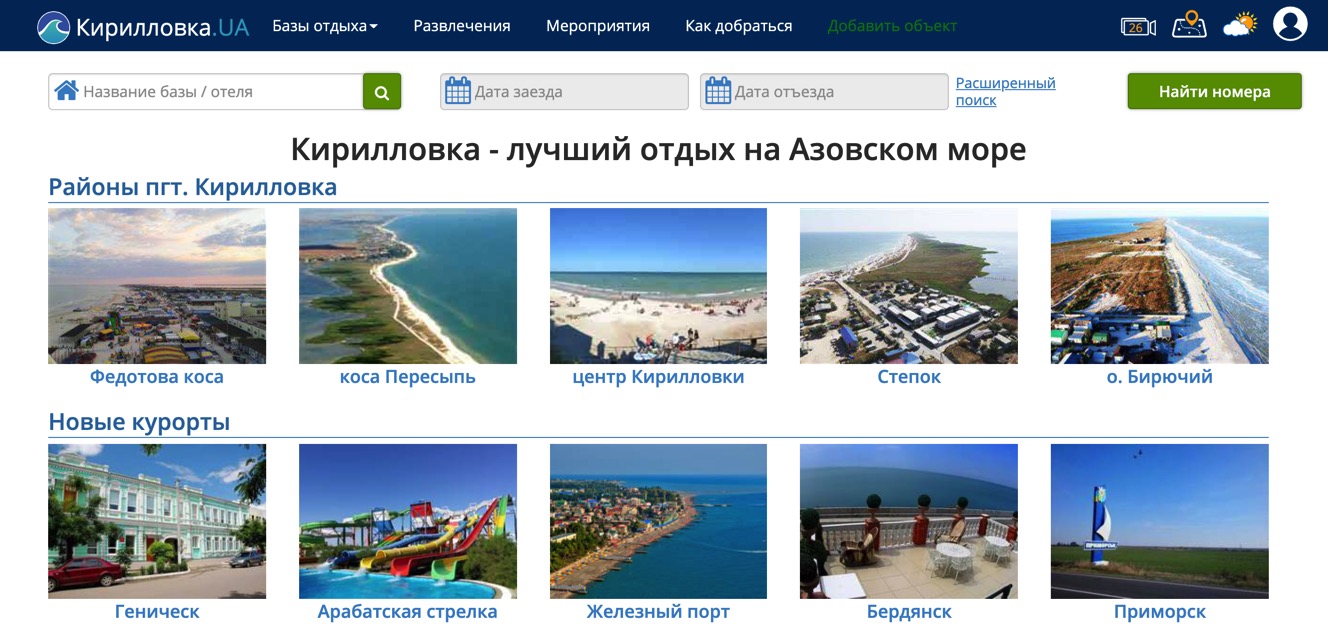Open the user profile avatar icon
The image size is (1328, 644).
(1290, 24)
